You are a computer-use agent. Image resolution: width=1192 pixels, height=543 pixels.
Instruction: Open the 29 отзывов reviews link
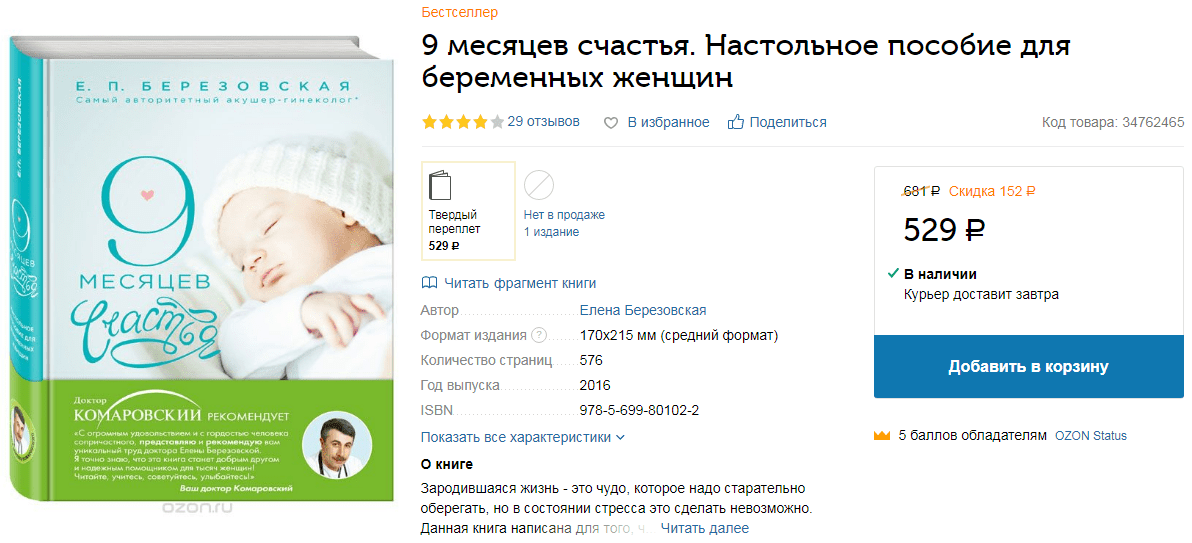tap(544, 121)
